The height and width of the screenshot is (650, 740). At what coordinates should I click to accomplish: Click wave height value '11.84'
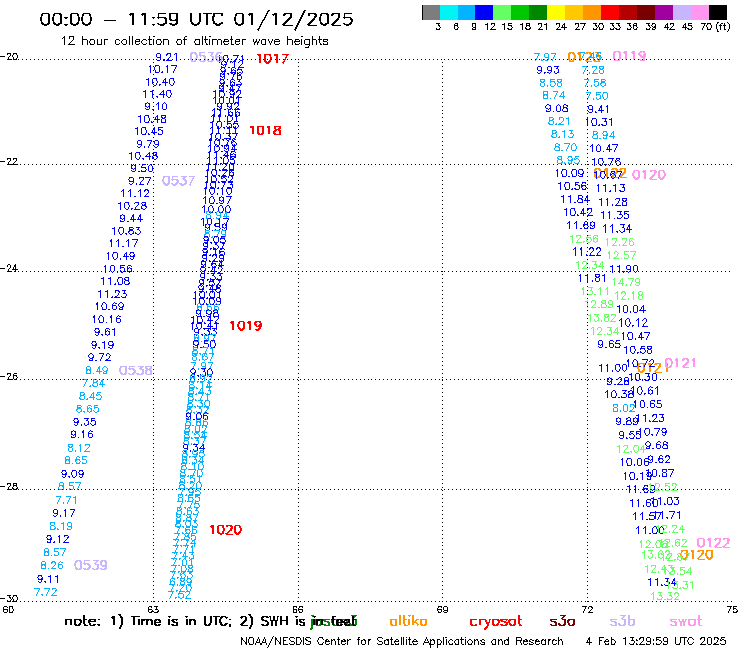tap(575, 199)
